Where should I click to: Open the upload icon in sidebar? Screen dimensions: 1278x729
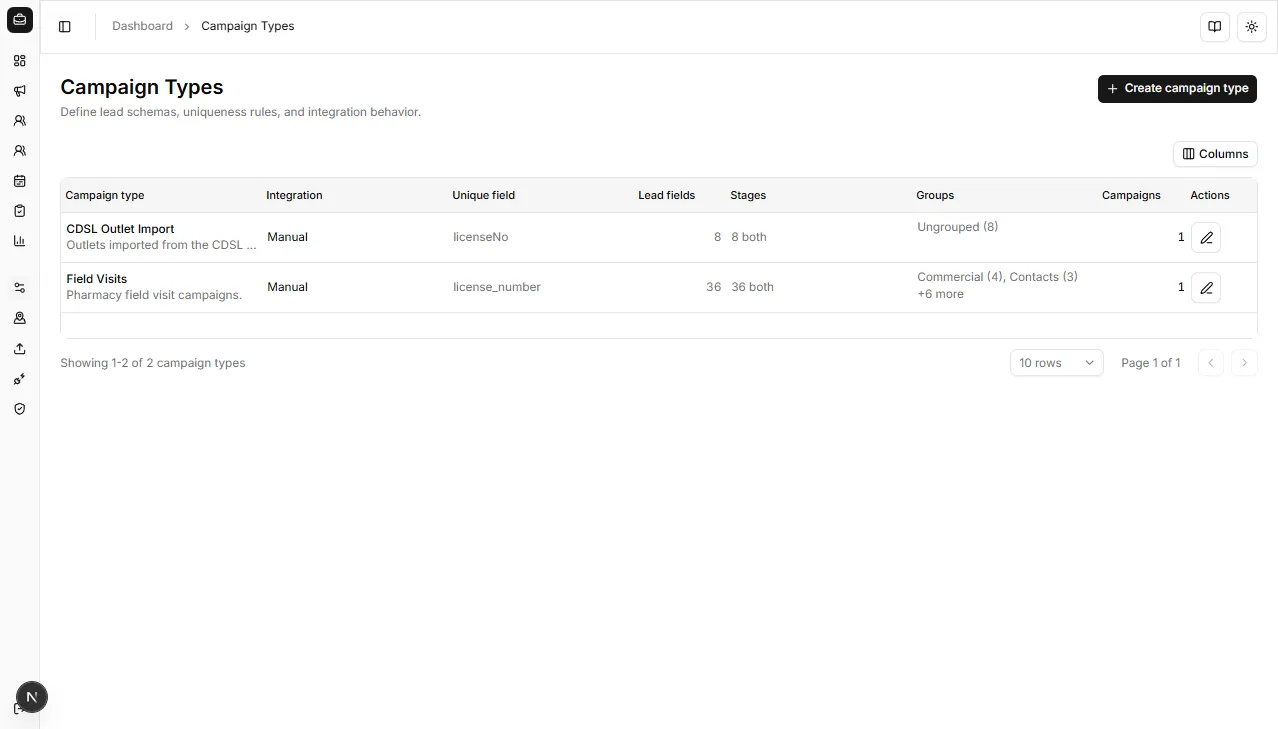pos(19,349)
